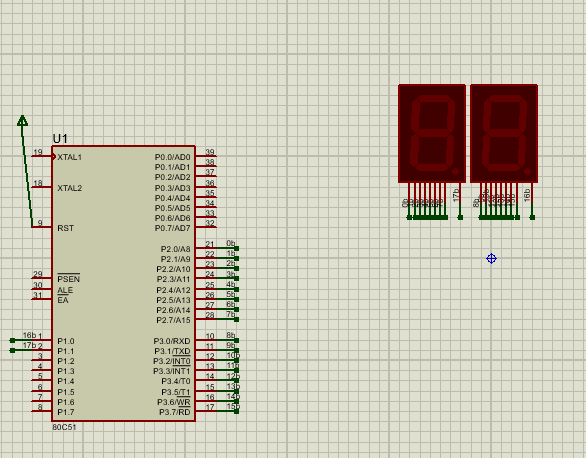Click pin number 19 beside XTAL1

tap(38, 152)
